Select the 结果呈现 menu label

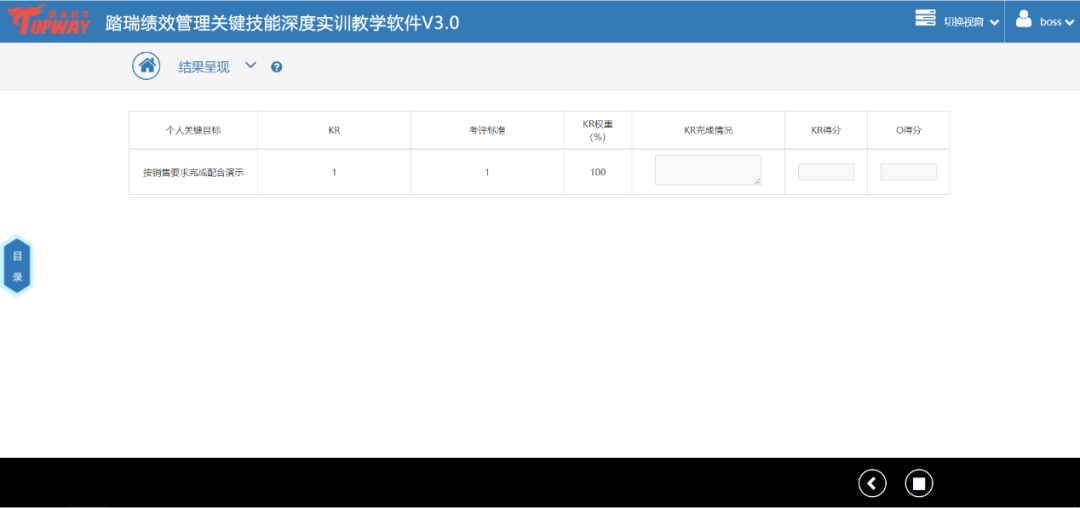pyautogui.click(x=204, y=67)
